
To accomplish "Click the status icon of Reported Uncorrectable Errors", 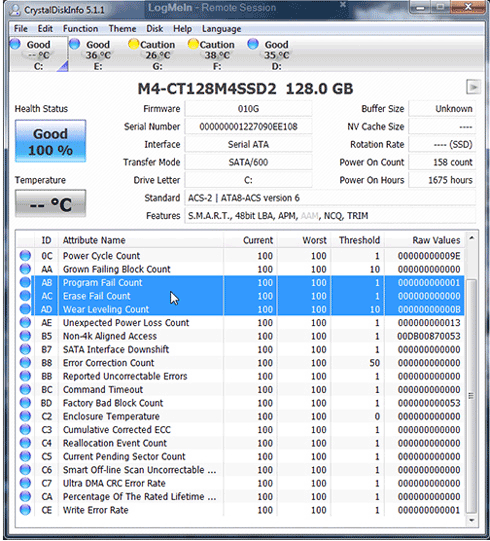I will [x=25, y=376].
